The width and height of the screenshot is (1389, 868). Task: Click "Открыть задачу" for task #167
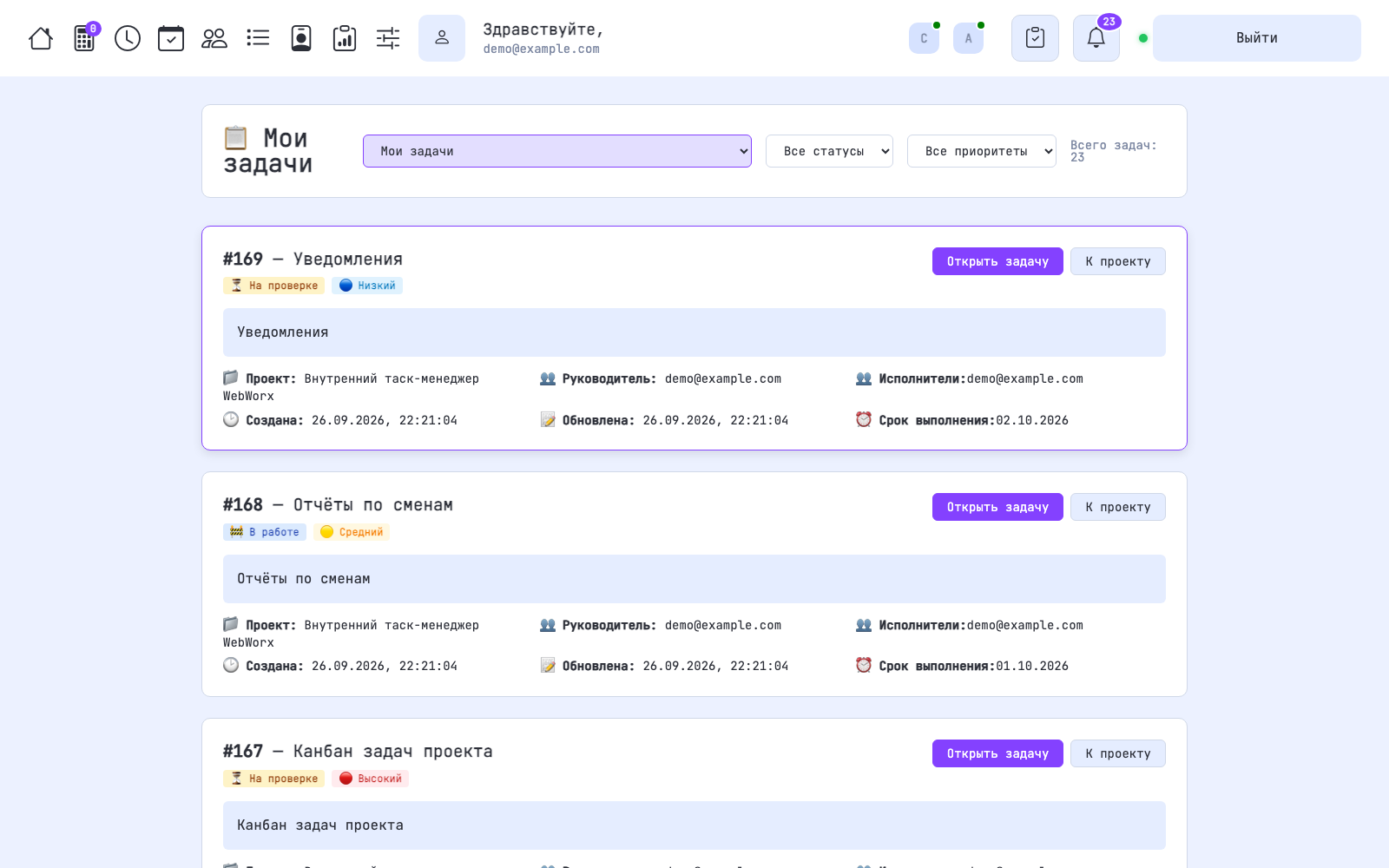coord(997,753)
